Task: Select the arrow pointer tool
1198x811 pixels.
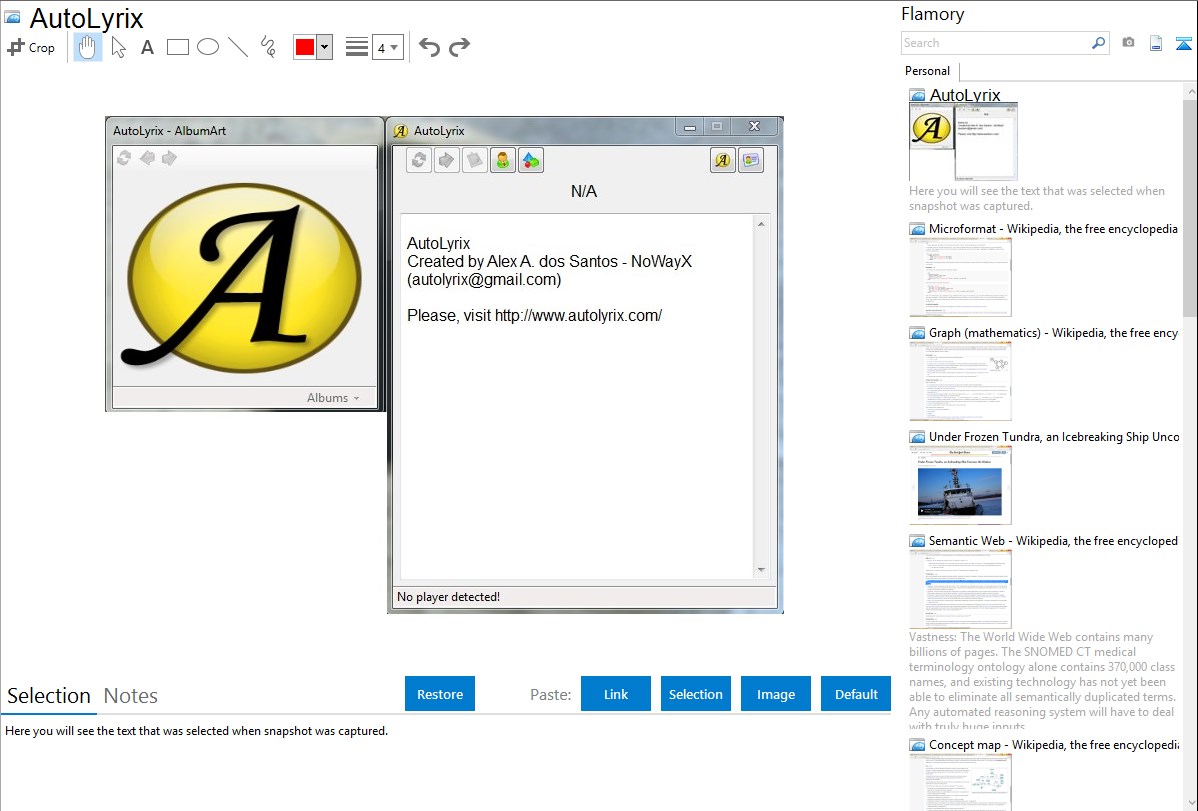Action: (x=118, y=47)
